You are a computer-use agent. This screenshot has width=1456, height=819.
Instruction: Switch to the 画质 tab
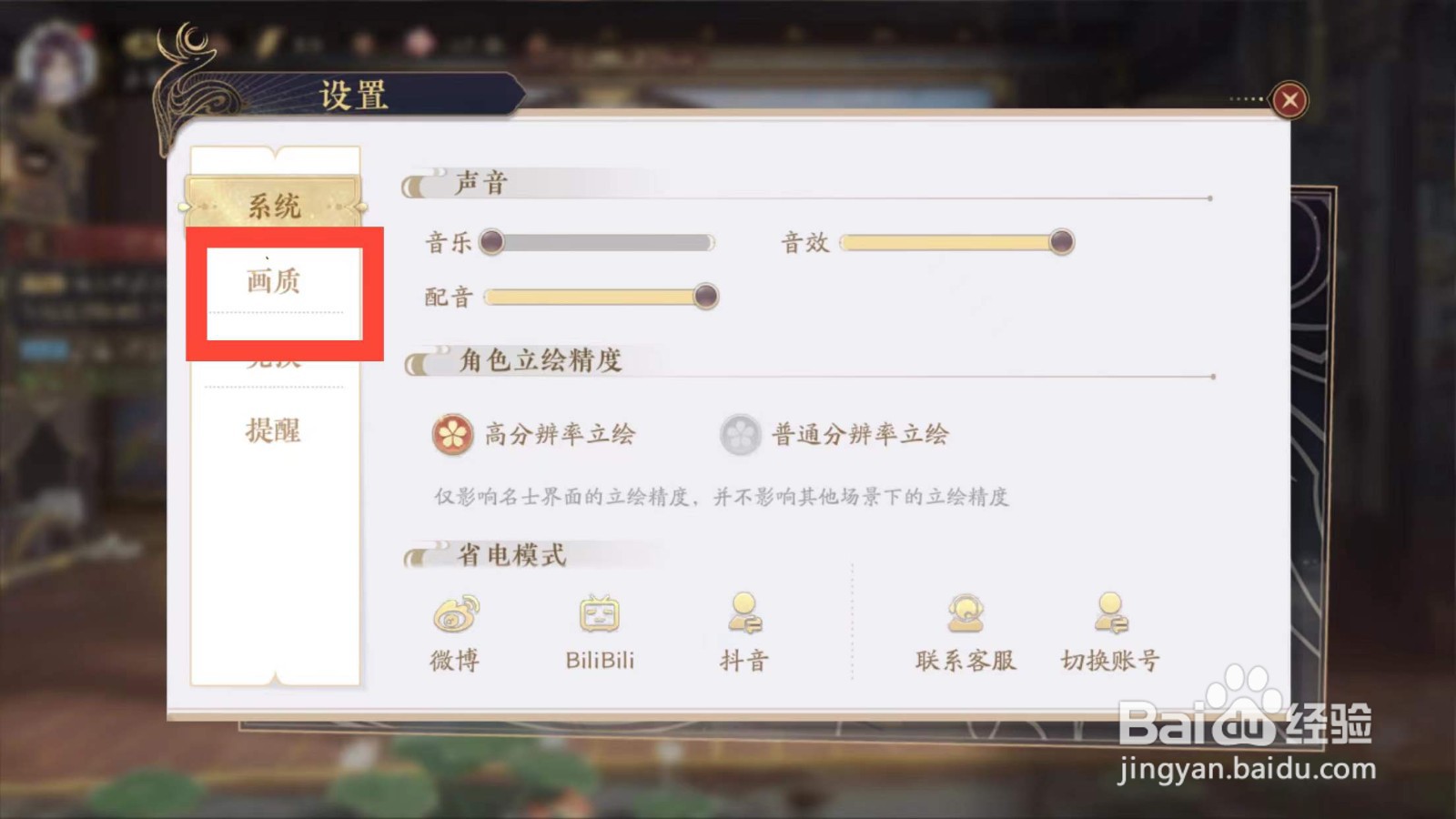click(274, 281)
